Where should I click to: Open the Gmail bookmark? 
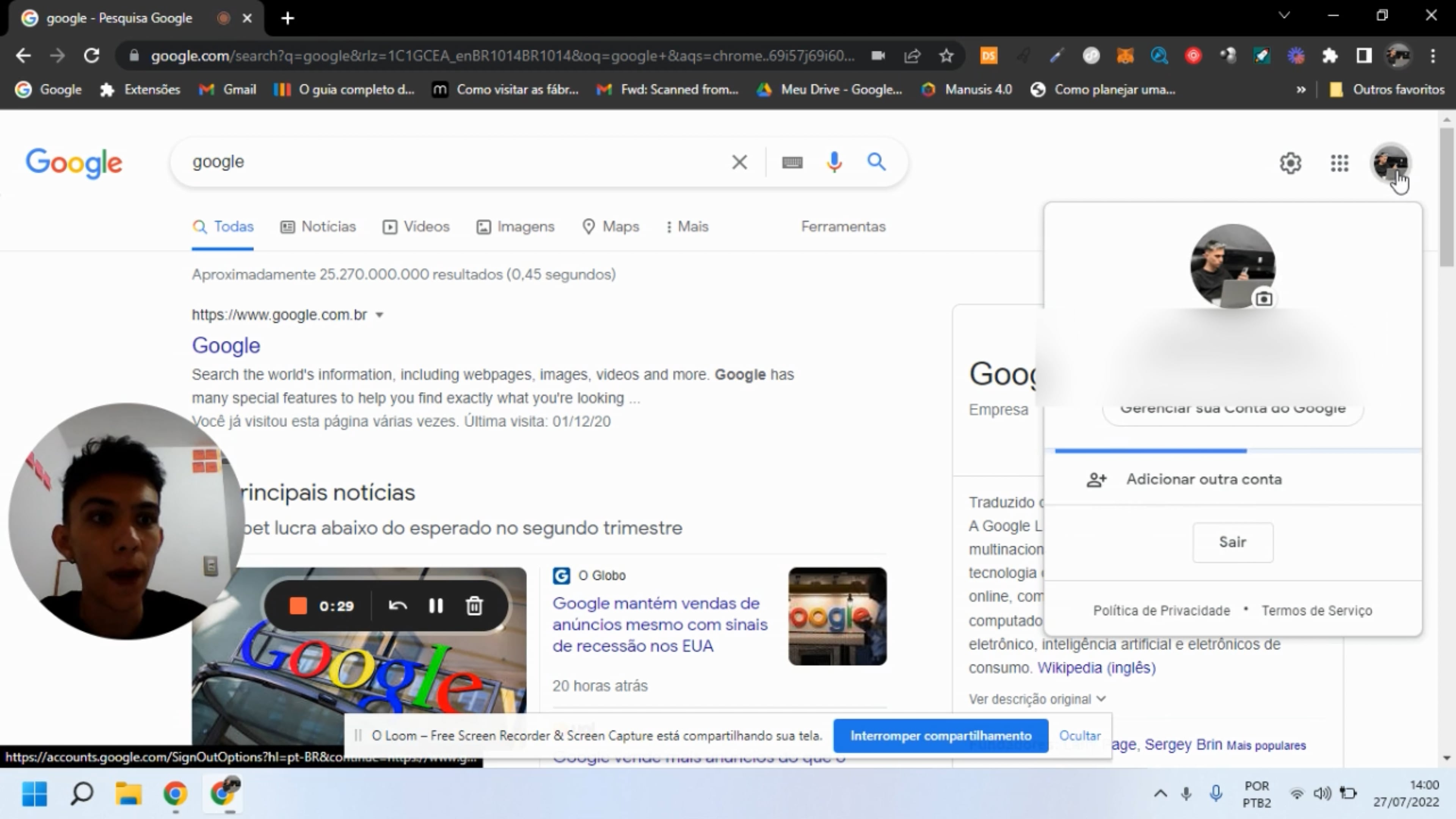pos(228,89)
